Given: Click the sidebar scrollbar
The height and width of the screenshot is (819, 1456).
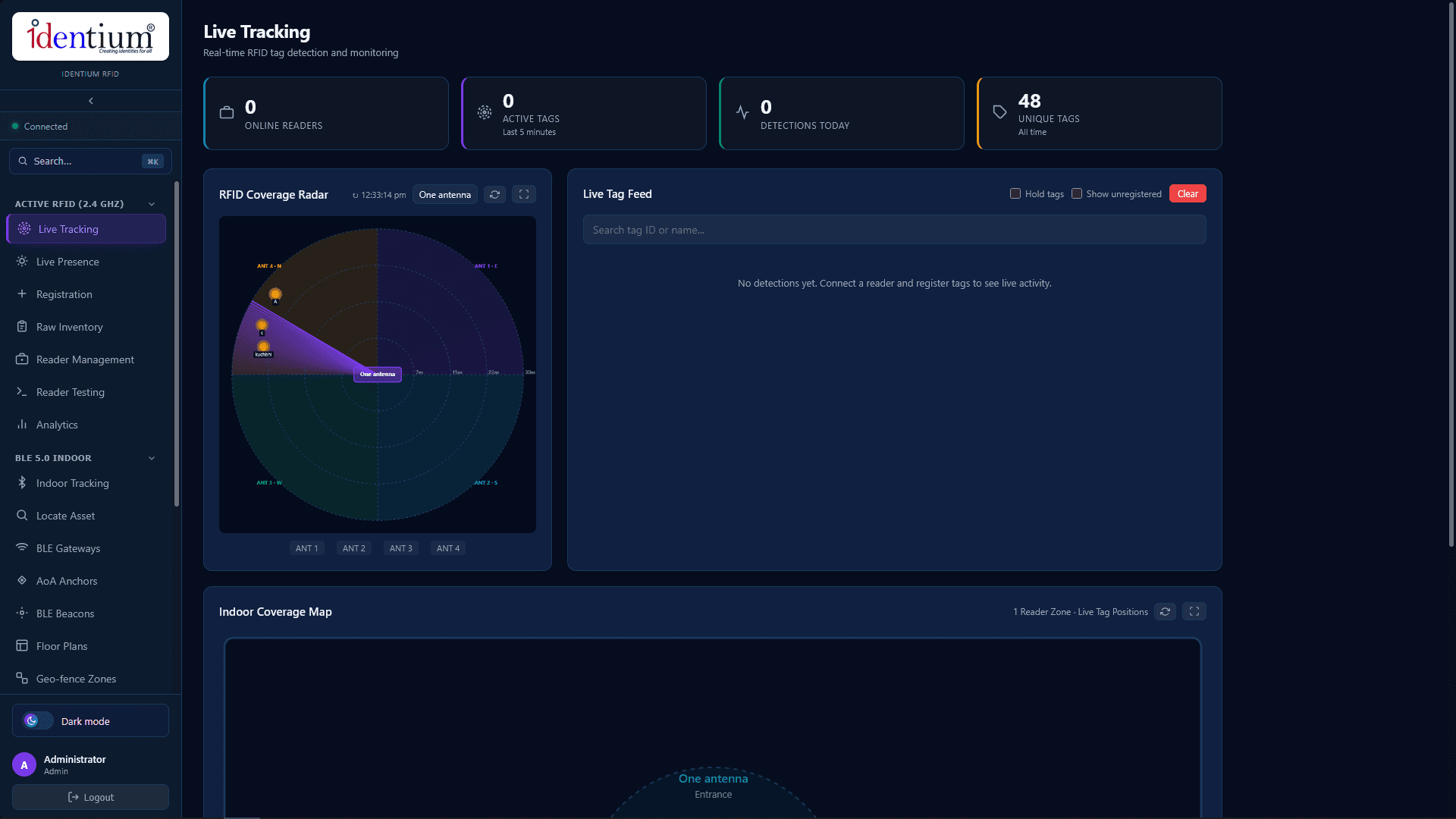Looking at the screenshot, I should (177, 344).
